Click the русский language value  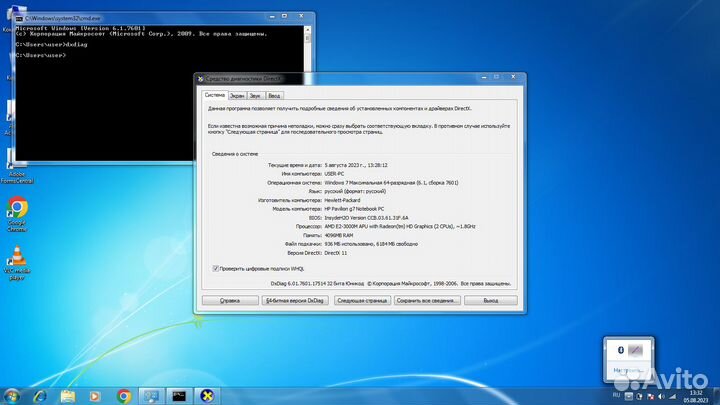pos(355,191)
